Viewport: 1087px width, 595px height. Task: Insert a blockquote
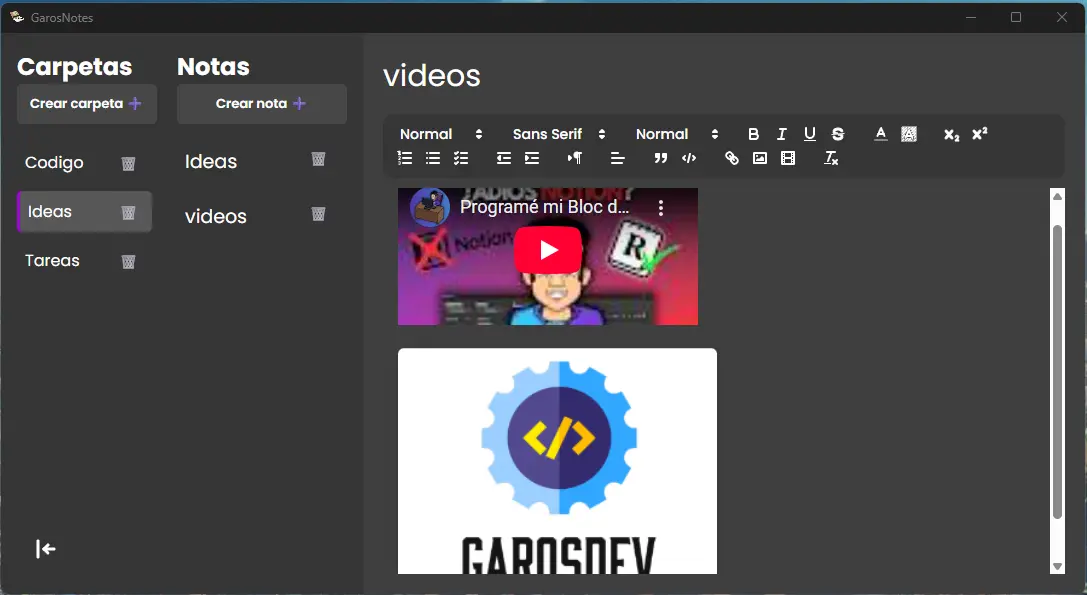pyautogui.click(x=661, y=158)
